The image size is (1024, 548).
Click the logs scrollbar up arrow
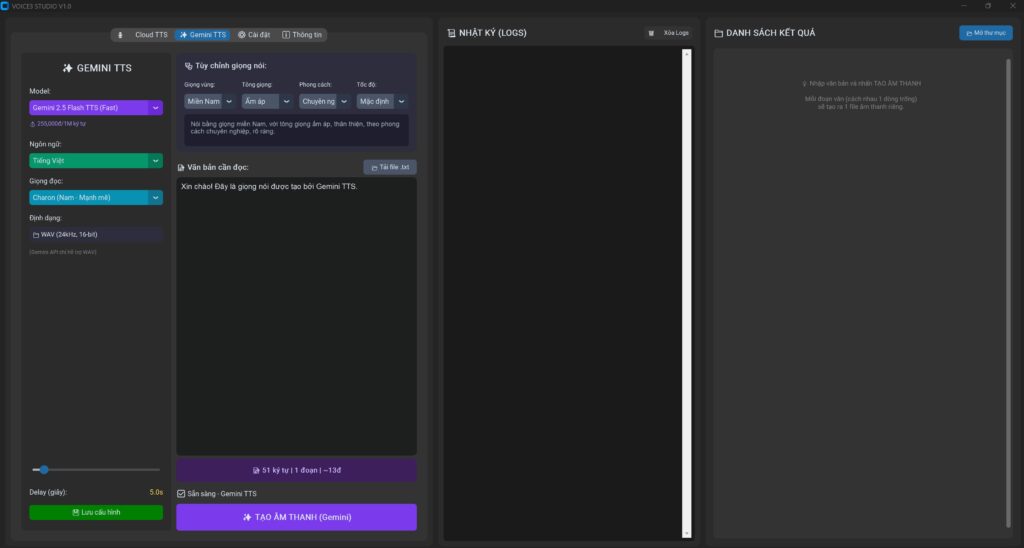[x=686, y=54]
